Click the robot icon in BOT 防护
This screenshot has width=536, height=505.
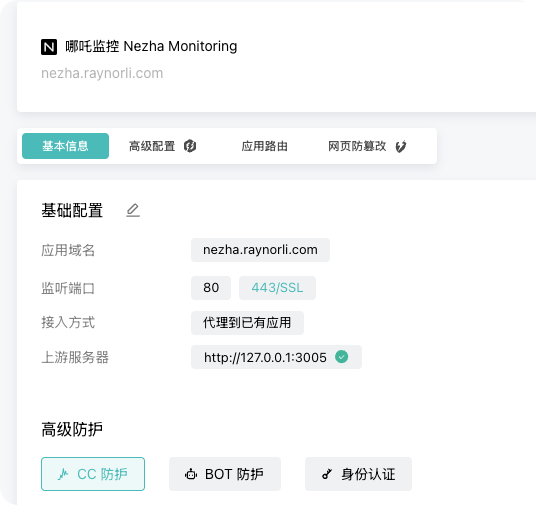point(191,474)
